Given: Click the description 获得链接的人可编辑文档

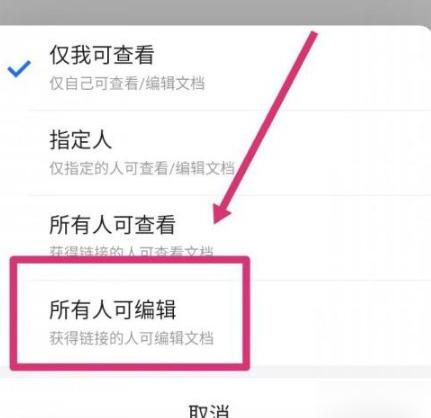Looking at the screenshot, I should click(131, 338).
